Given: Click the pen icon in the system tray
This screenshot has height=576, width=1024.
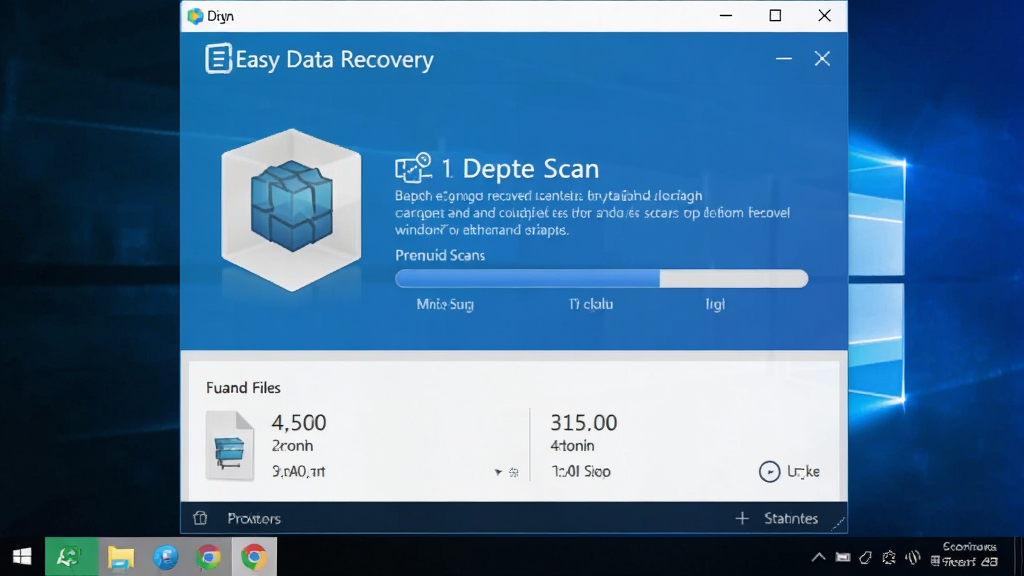Looking at the screenshot, I should pos(865,557).
